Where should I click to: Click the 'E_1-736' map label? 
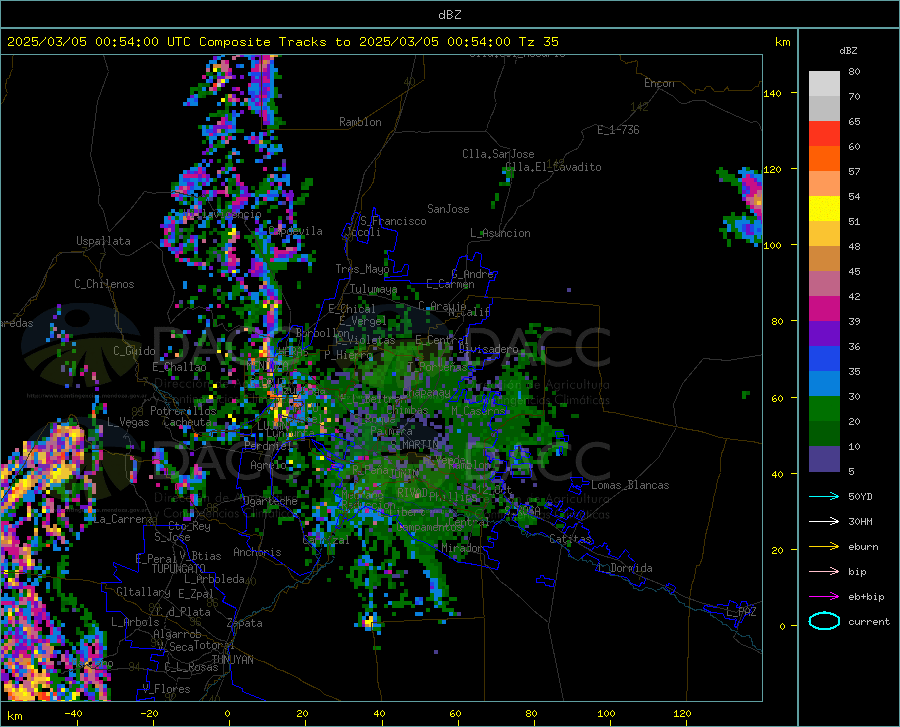point(618,130)
